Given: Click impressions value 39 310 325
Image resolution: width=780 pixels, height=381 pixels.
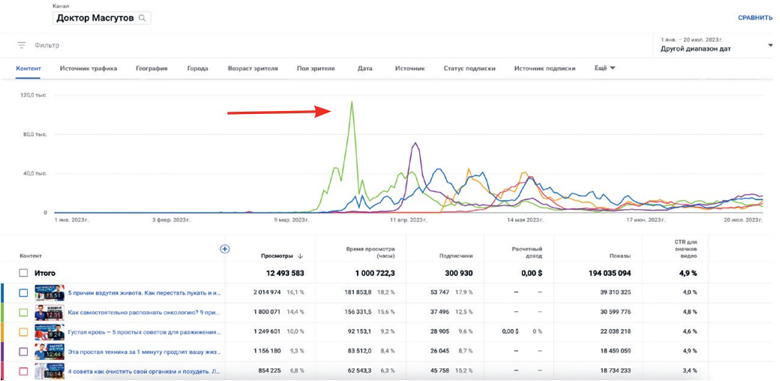Looking at the screenshot, I should point(614,293).
